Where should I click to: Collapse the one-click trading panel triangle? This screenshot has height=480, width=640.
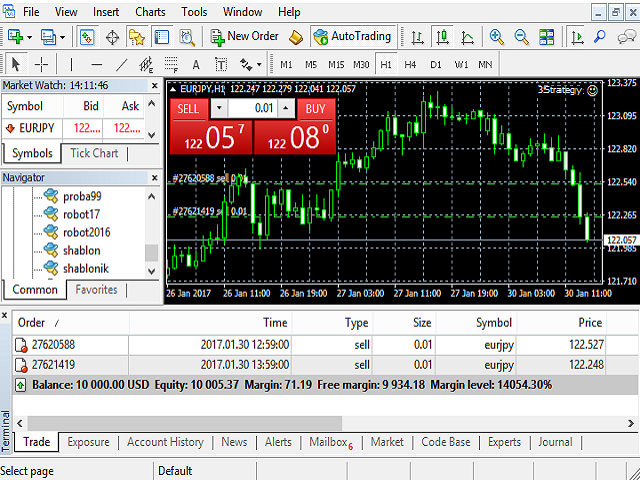(173, 89)
